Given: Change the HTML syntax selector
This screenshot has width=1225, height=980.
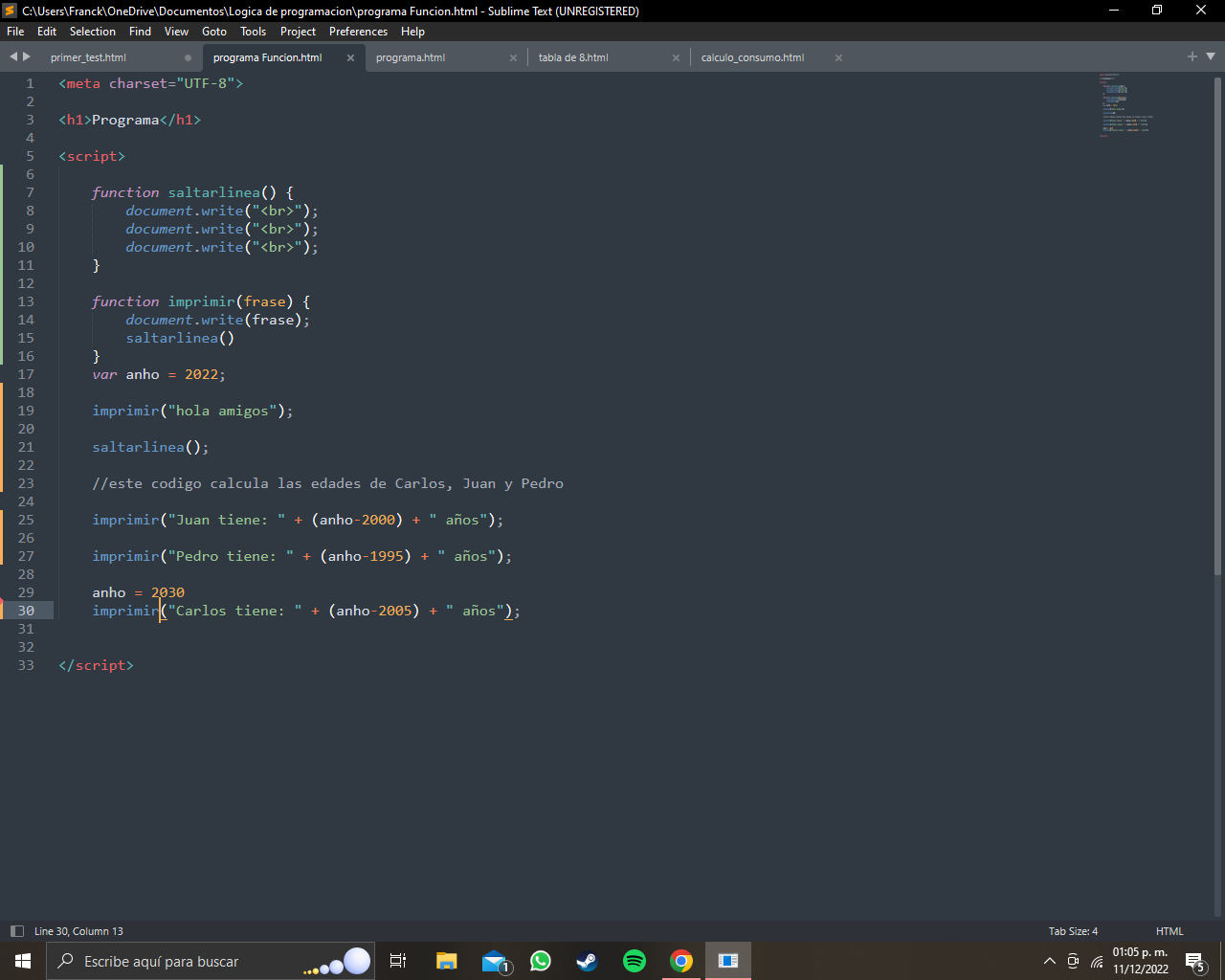Looking at the screenshot, I should (x=1169, y=931).
